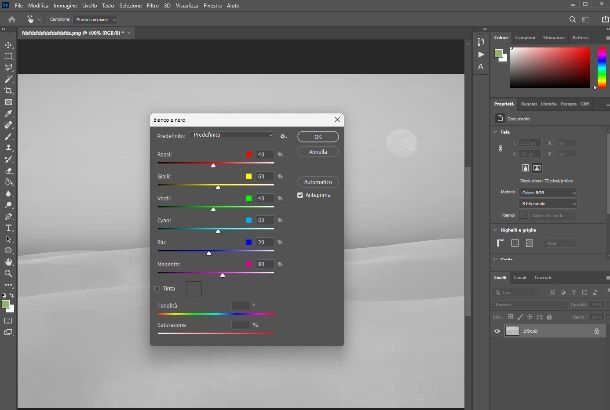Click the Automatico button
610x410 pixels.
318,182
